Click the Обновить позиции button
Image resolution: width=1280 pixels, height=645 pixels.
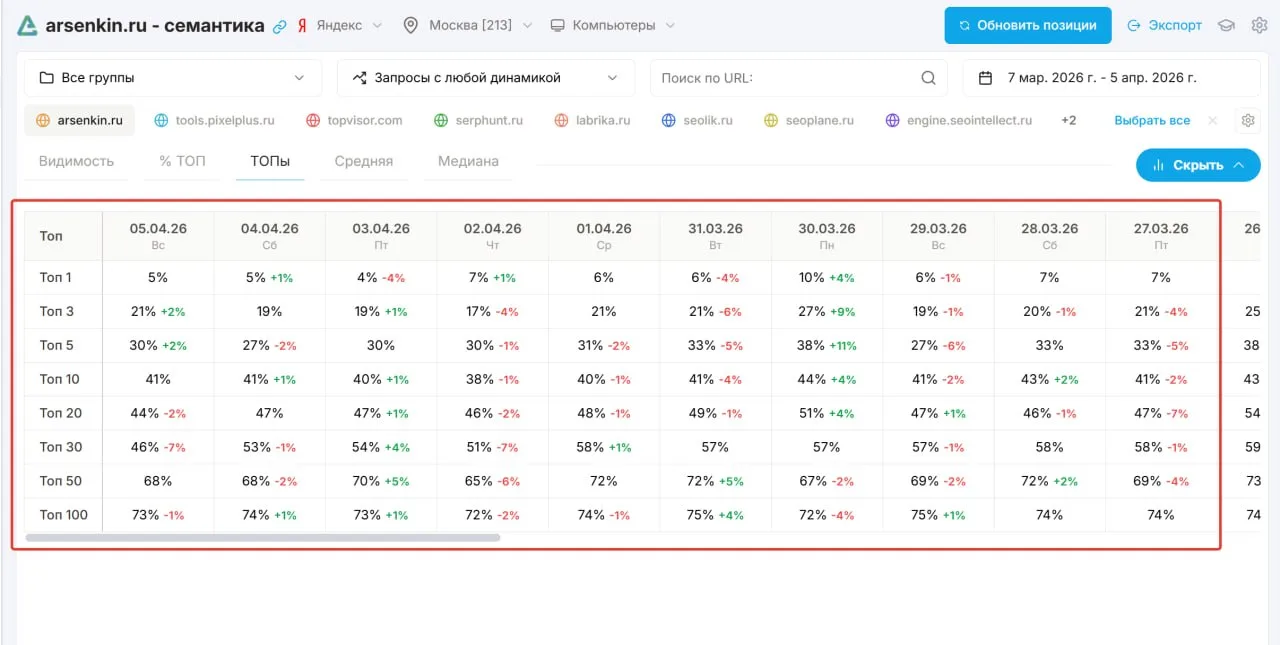pos(1028,25)
